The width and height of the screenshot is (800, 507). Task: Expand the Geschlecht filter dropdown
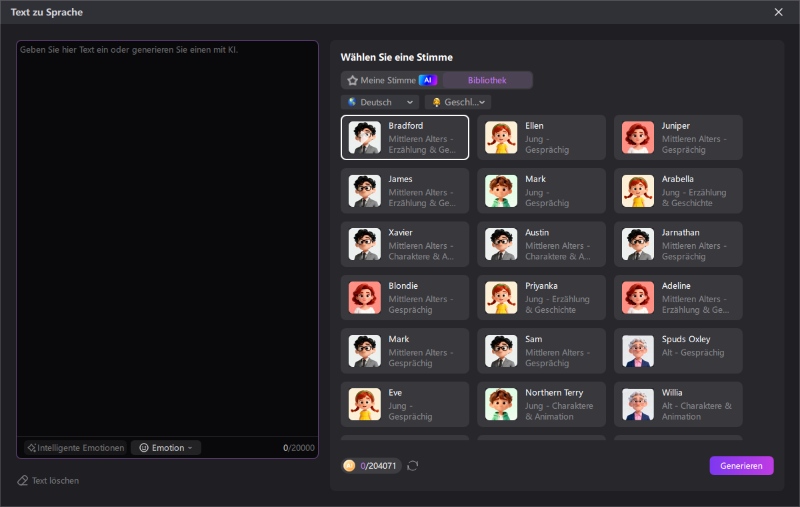coord(458,102)
